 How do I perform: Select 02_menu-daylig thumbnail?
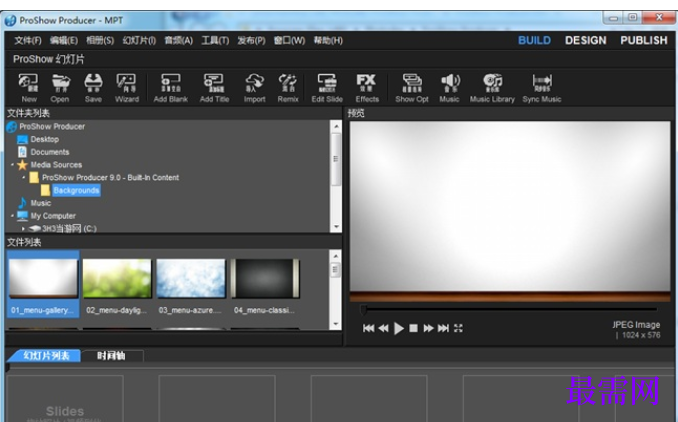117,285
